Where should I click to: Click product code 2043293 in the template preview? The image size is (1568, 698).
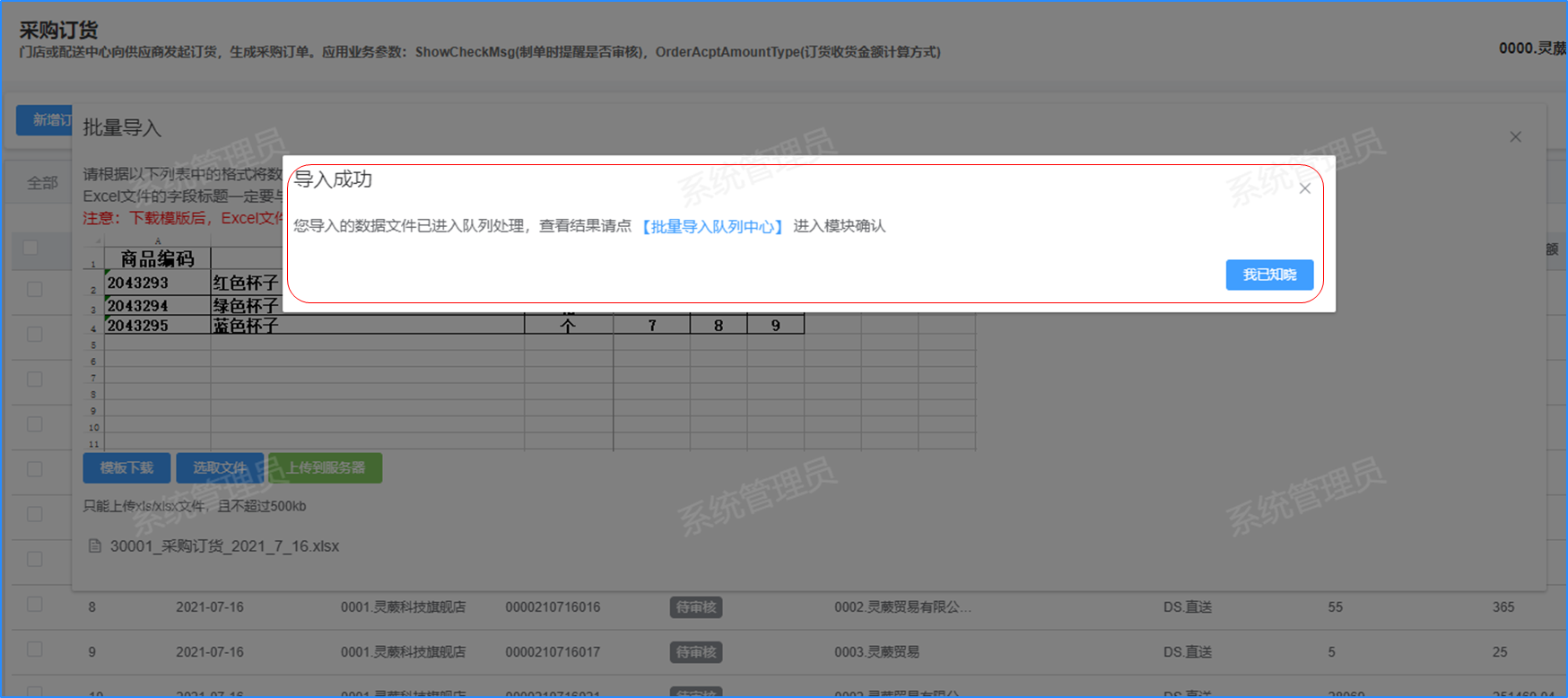137,283
